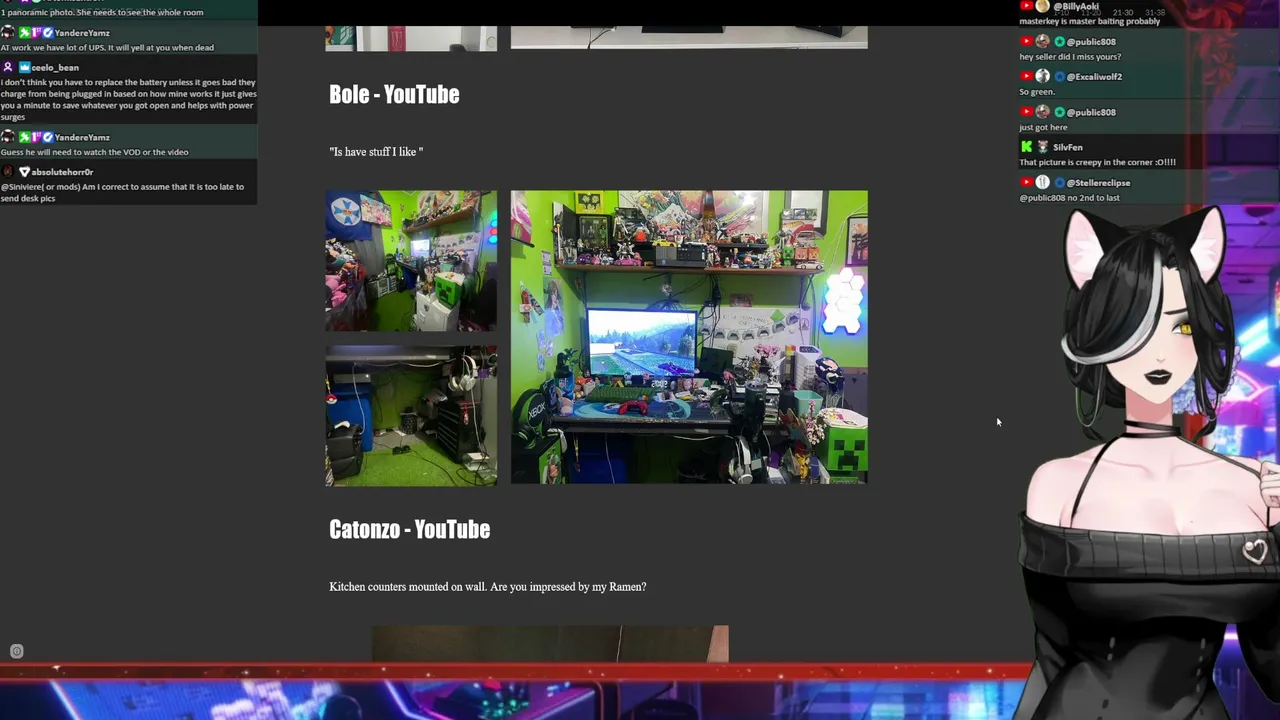
Task: Open absolutehorr0r's dark avatar
Action: [8, 172]
